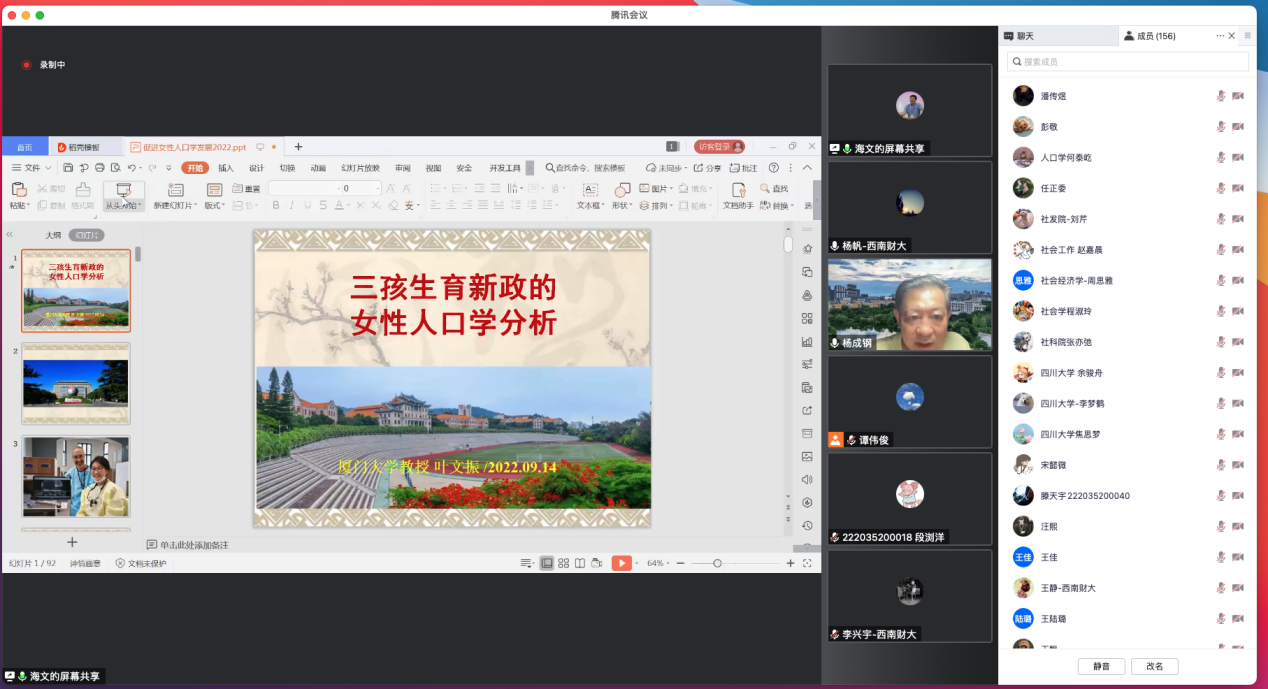Screen dimensions: 1268x689
Task: Click the 查找 find icon in ribbon
Action: pyautogui.click(x=766, y=188)
